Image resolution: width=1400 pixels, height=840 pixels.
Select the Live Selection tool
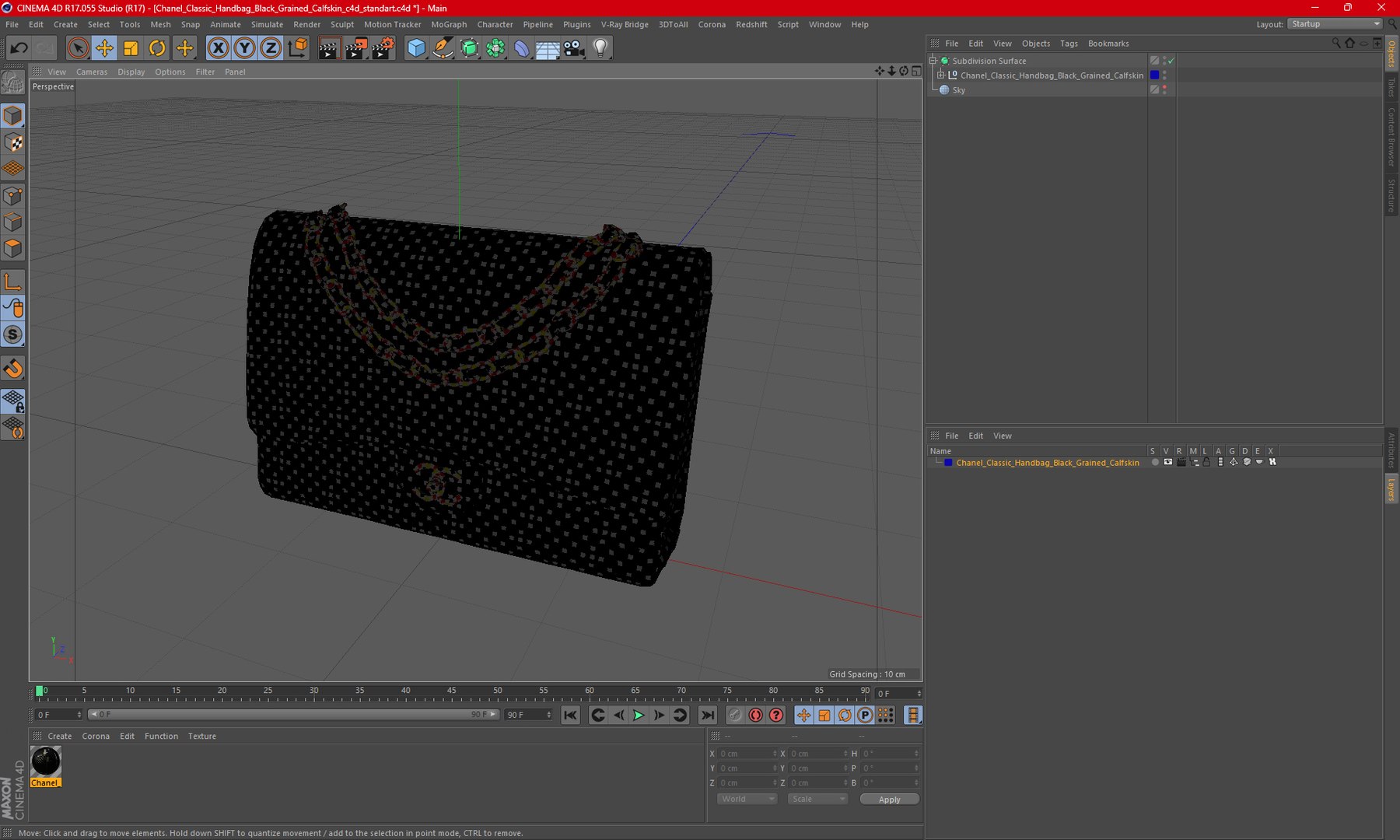(x=77, y=48)
